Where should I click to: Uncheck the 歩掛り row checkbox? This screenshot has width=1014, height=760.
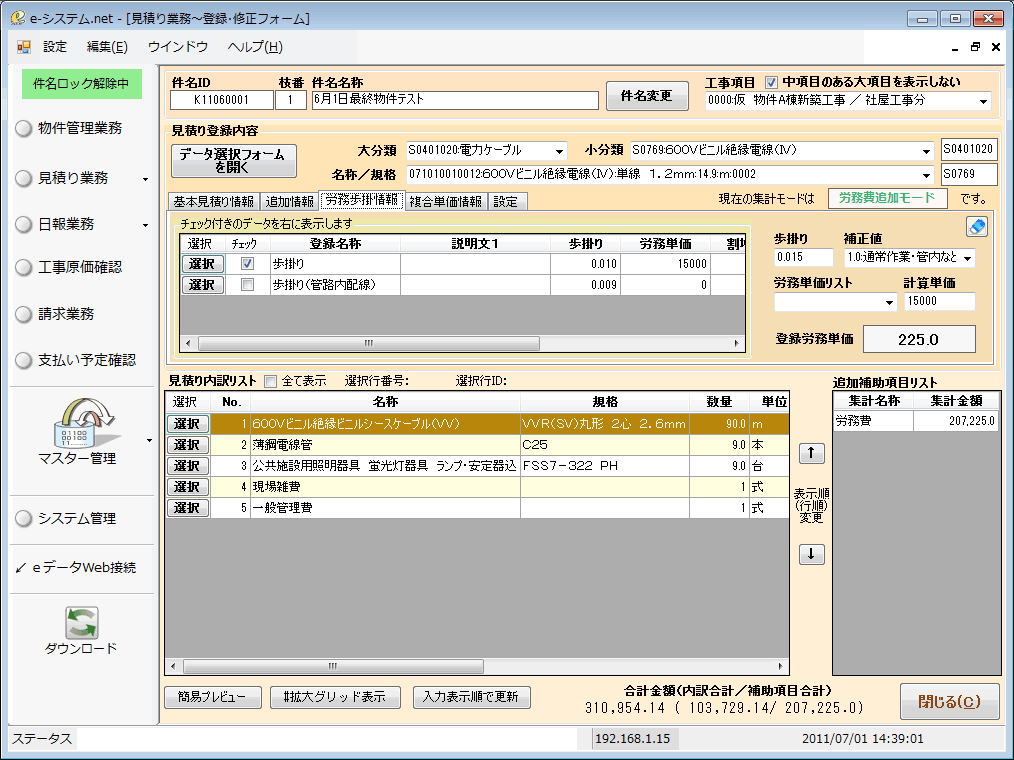point(247,263)
